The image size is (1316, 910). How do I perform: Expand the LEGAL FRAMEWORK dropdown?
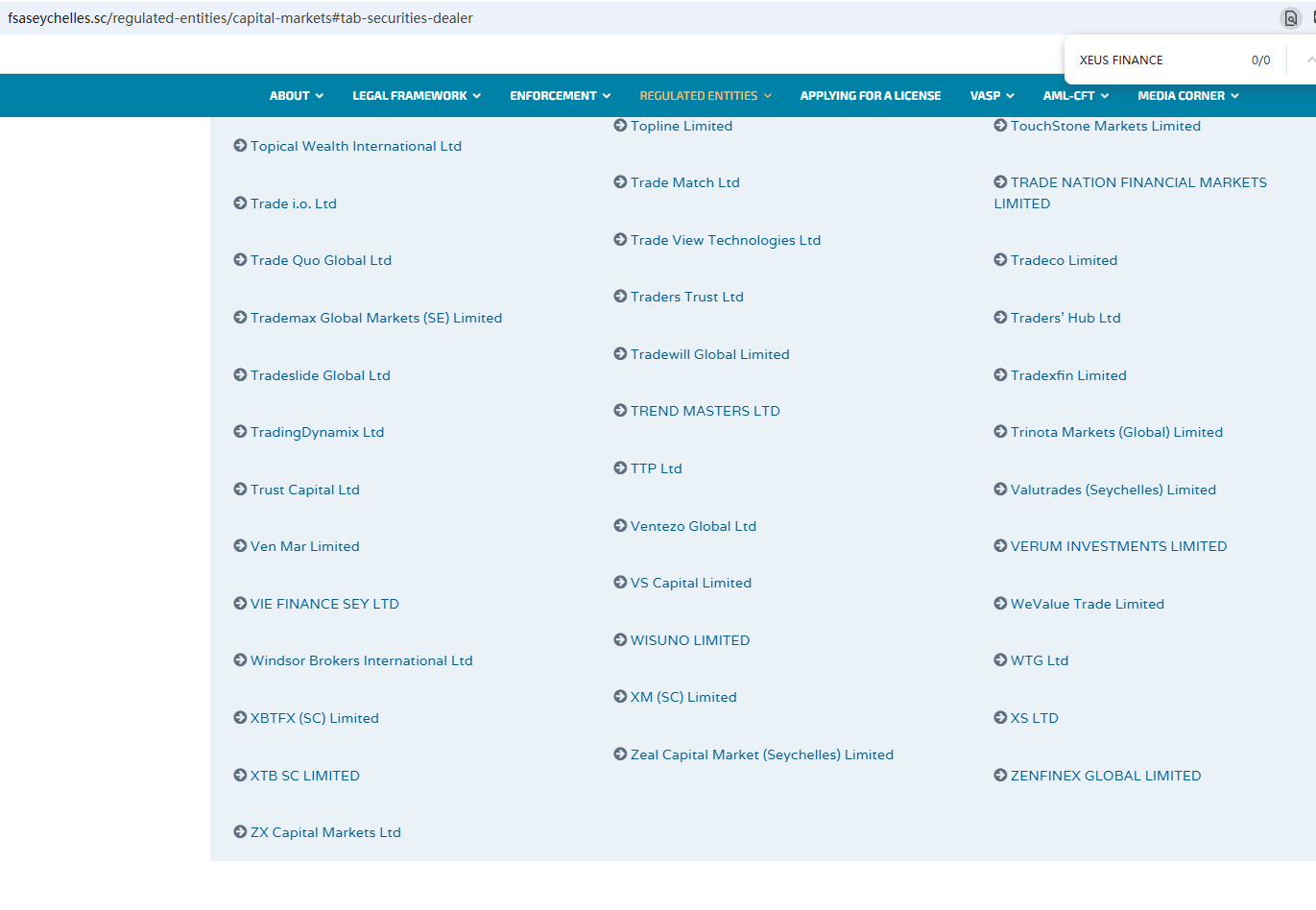tap(416, 96)
